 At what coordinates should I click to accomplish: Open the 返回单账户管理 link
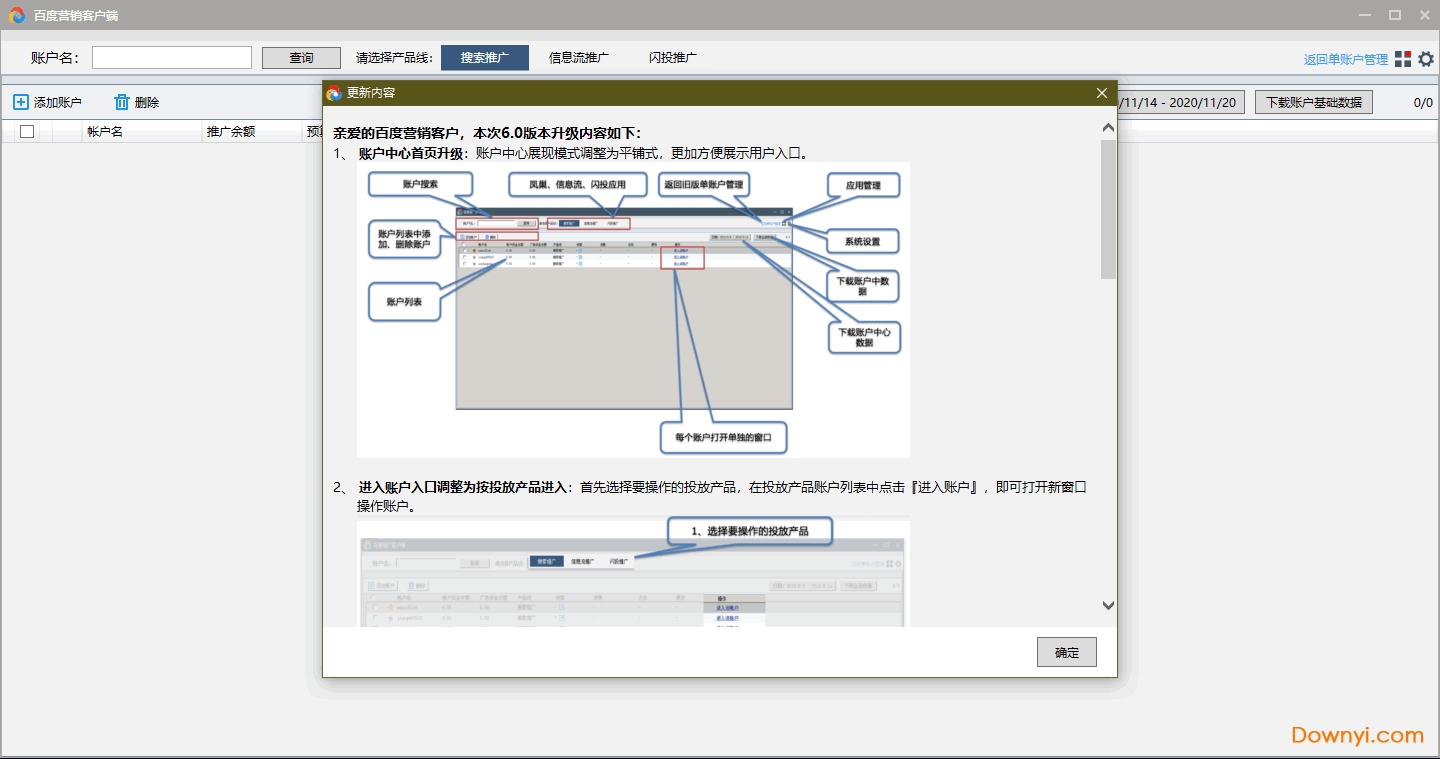coord(1346,59)
